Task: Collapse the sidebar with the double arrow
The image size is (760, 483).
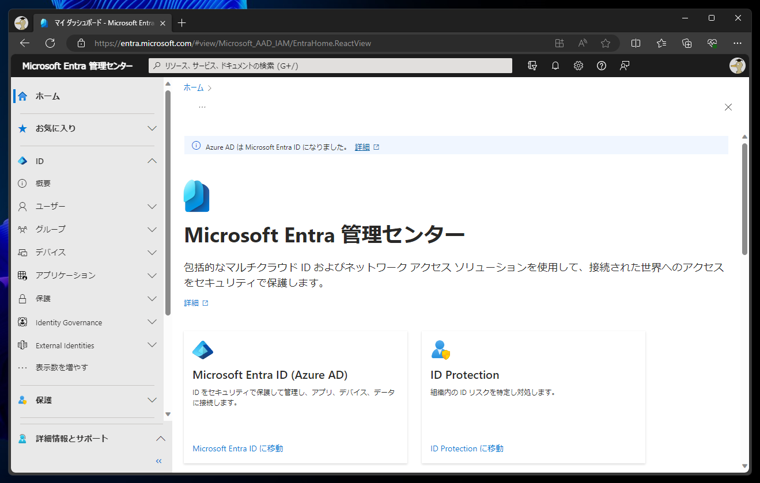Action: point(158,461)
